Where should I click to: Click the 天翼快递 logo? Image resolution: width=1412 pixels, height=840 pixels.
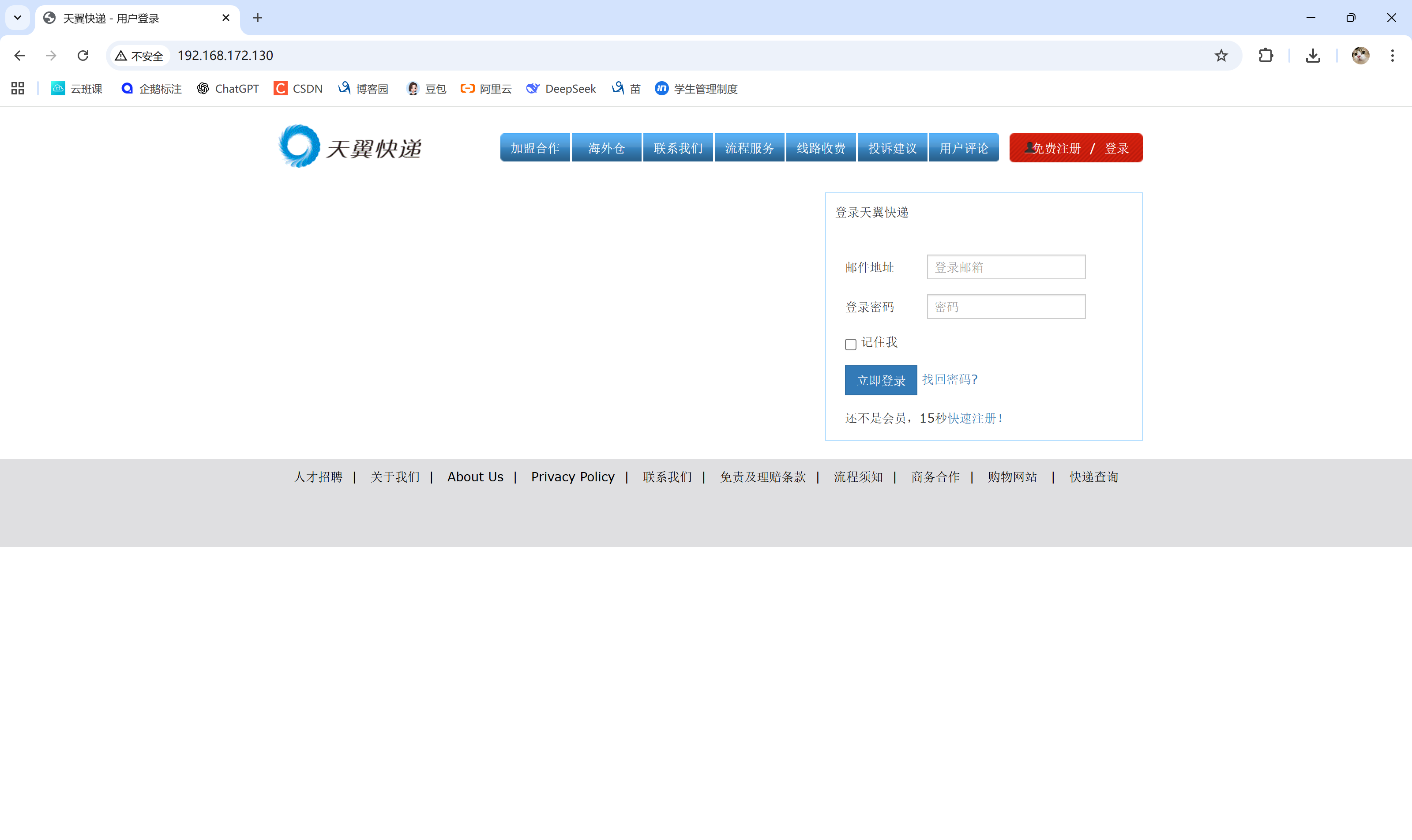(x=350, y=147)
